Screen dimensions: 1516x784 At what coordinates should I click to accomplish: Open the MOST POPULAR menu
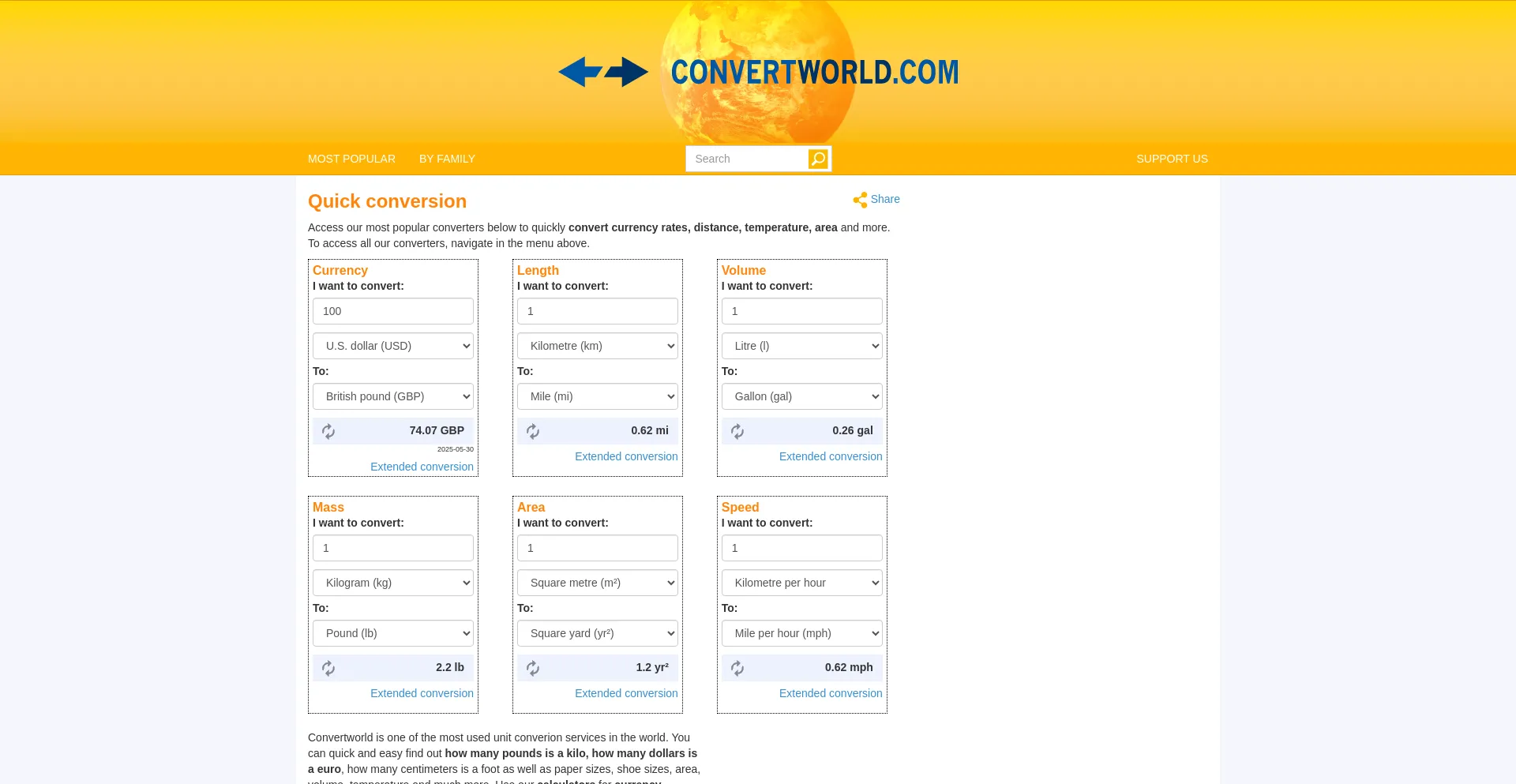coord(351,159)
